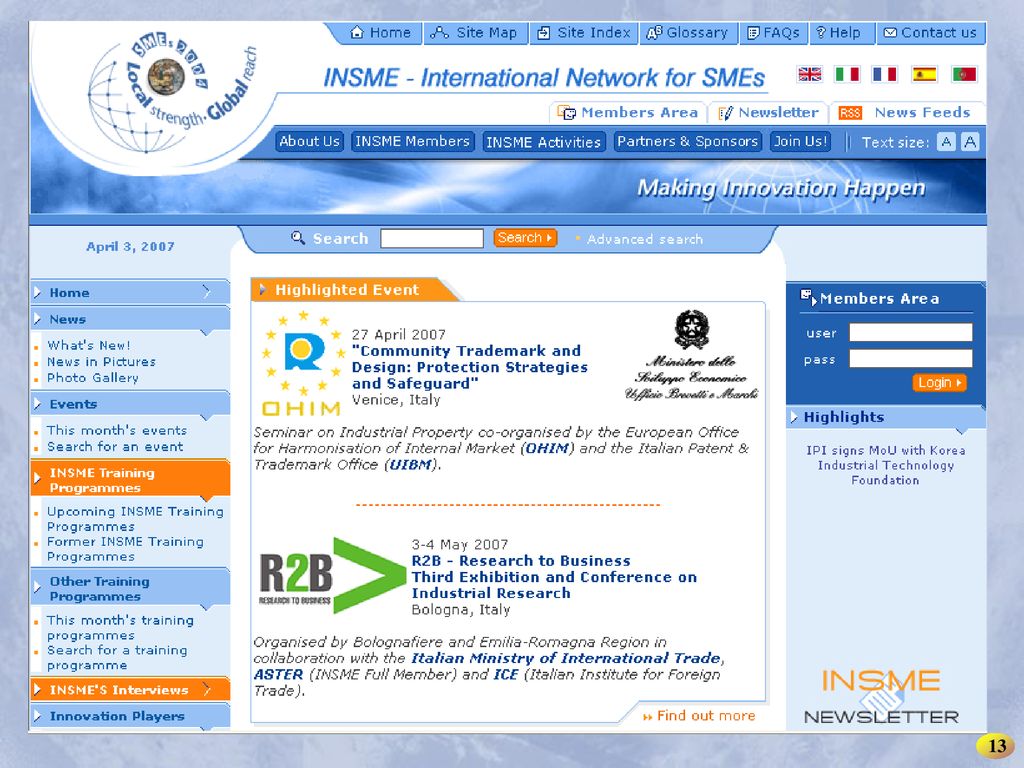1024x768 pixels.
Task: Click the orange RSS icon
Action: [850, 113]
